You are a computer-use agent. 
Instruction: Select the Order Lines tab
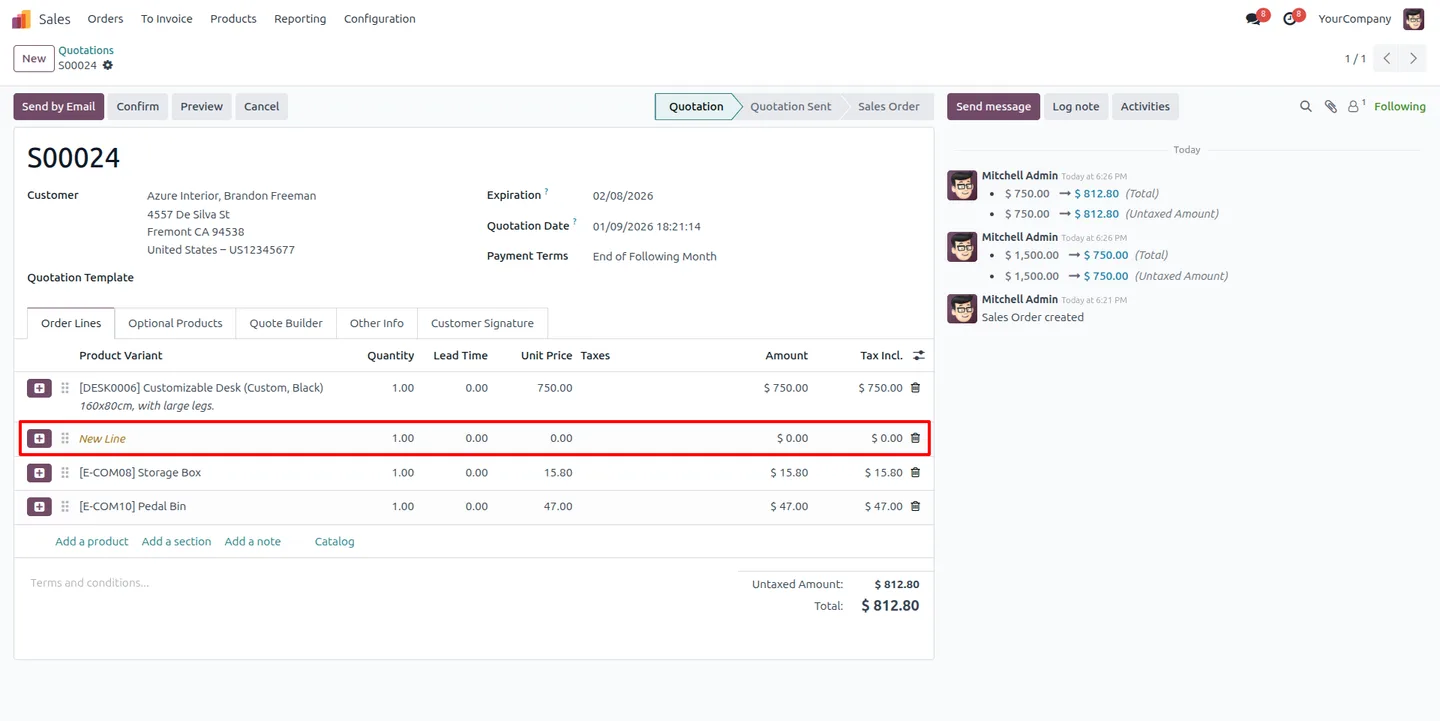pos(71,323)
